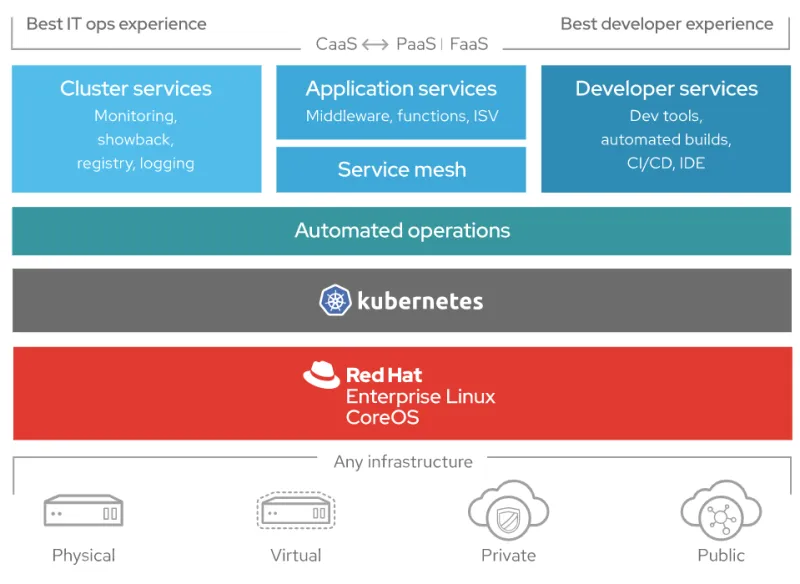Click the 'Best developer experience' label
This screenshot has width=800, height=584.
coord(667,24)
